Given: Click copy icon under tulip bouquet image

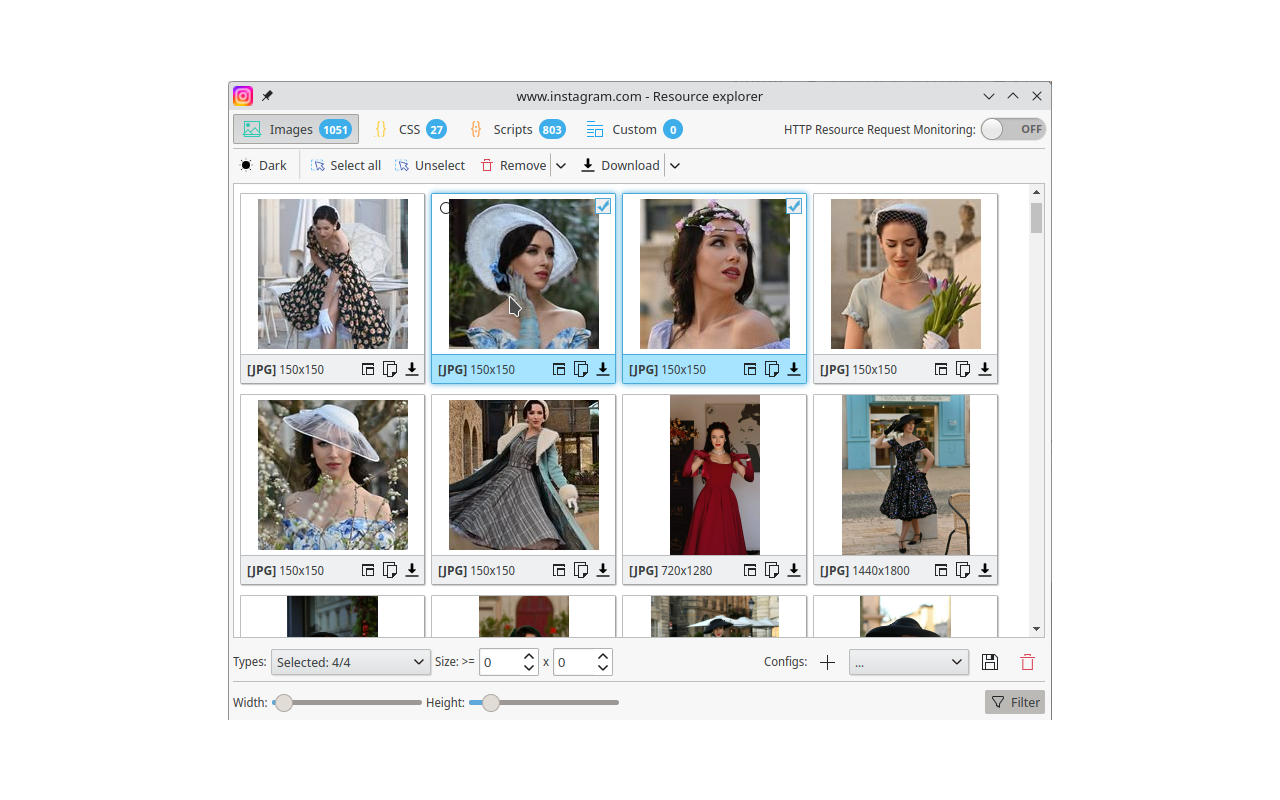Looking at the screenshot, I should [x=963, y=369].
